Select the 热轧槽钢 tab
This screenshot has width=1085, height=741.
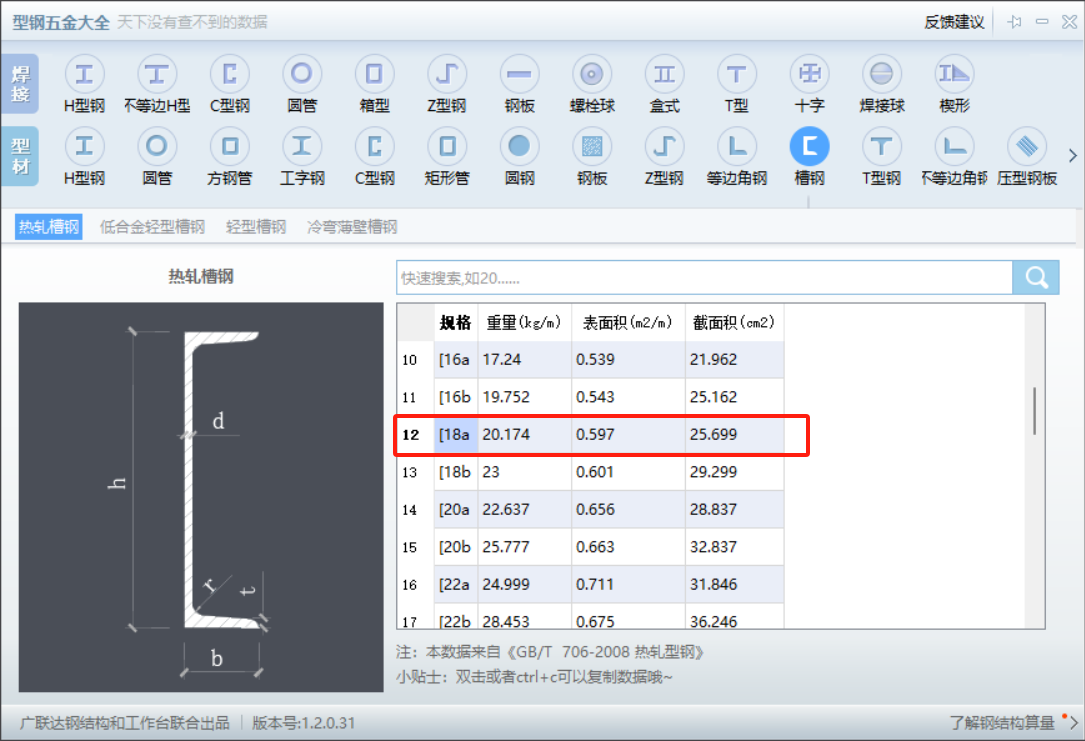pos(48,227)
